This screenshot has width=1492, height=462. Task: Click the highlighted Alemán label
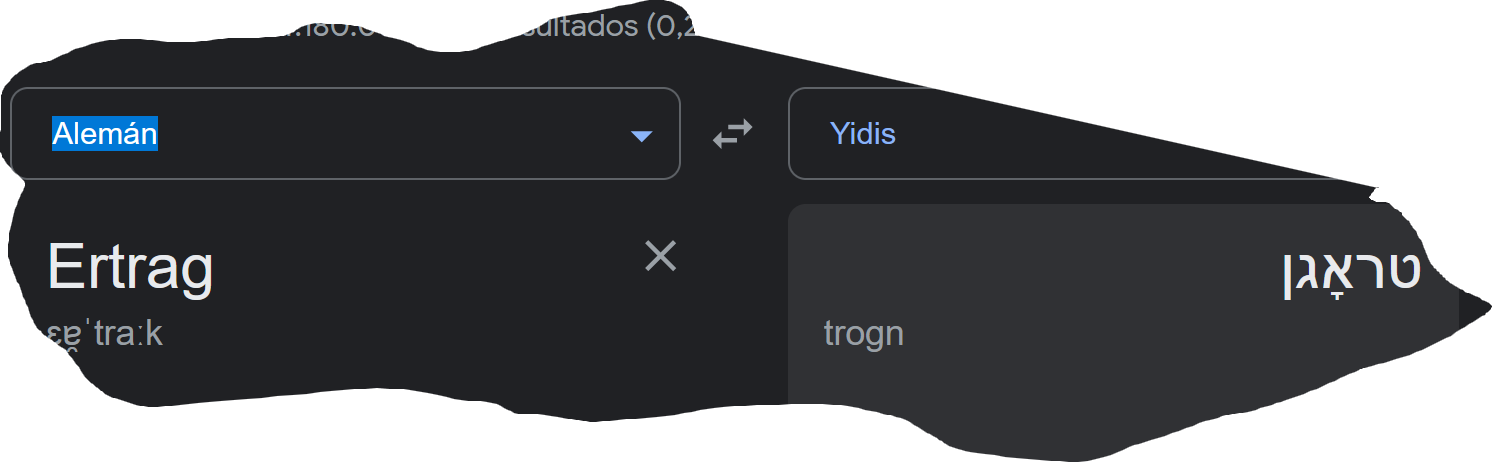pos(105,133)
